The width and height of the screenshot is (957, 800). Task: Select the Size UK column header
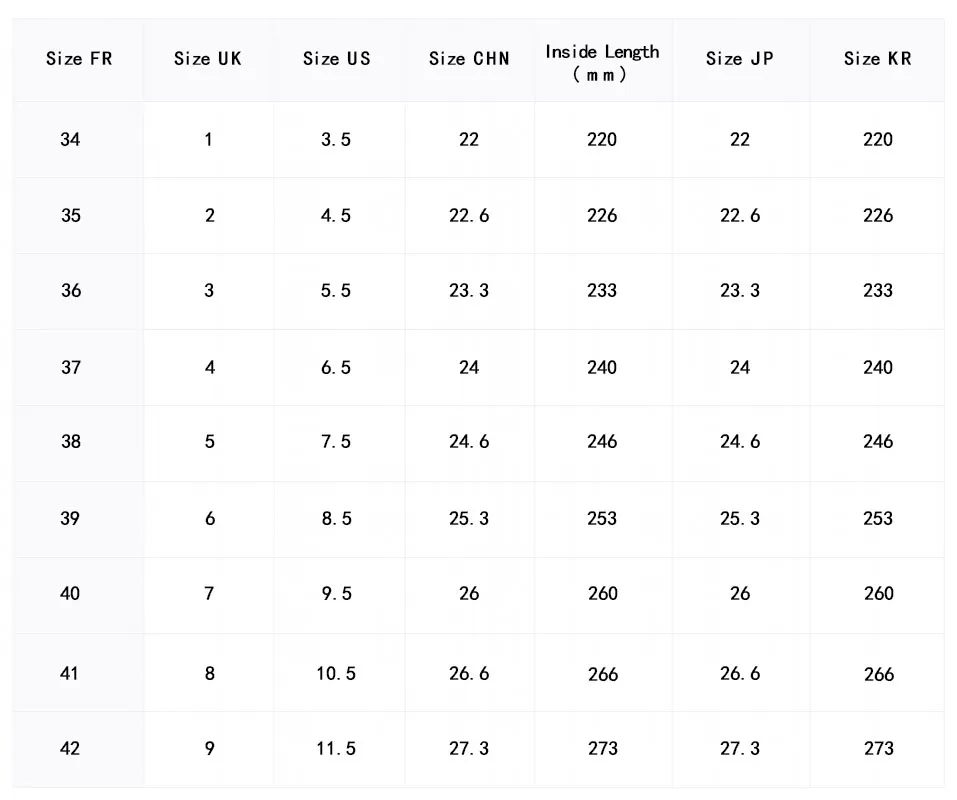point(208,59)
